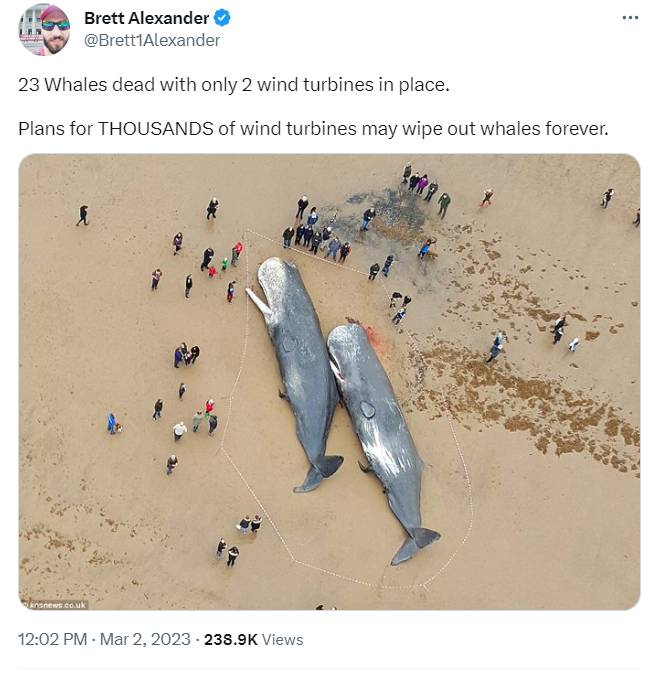Screen dimensions: 650x683
Task: Click the Views label
Action: point(282,639)
